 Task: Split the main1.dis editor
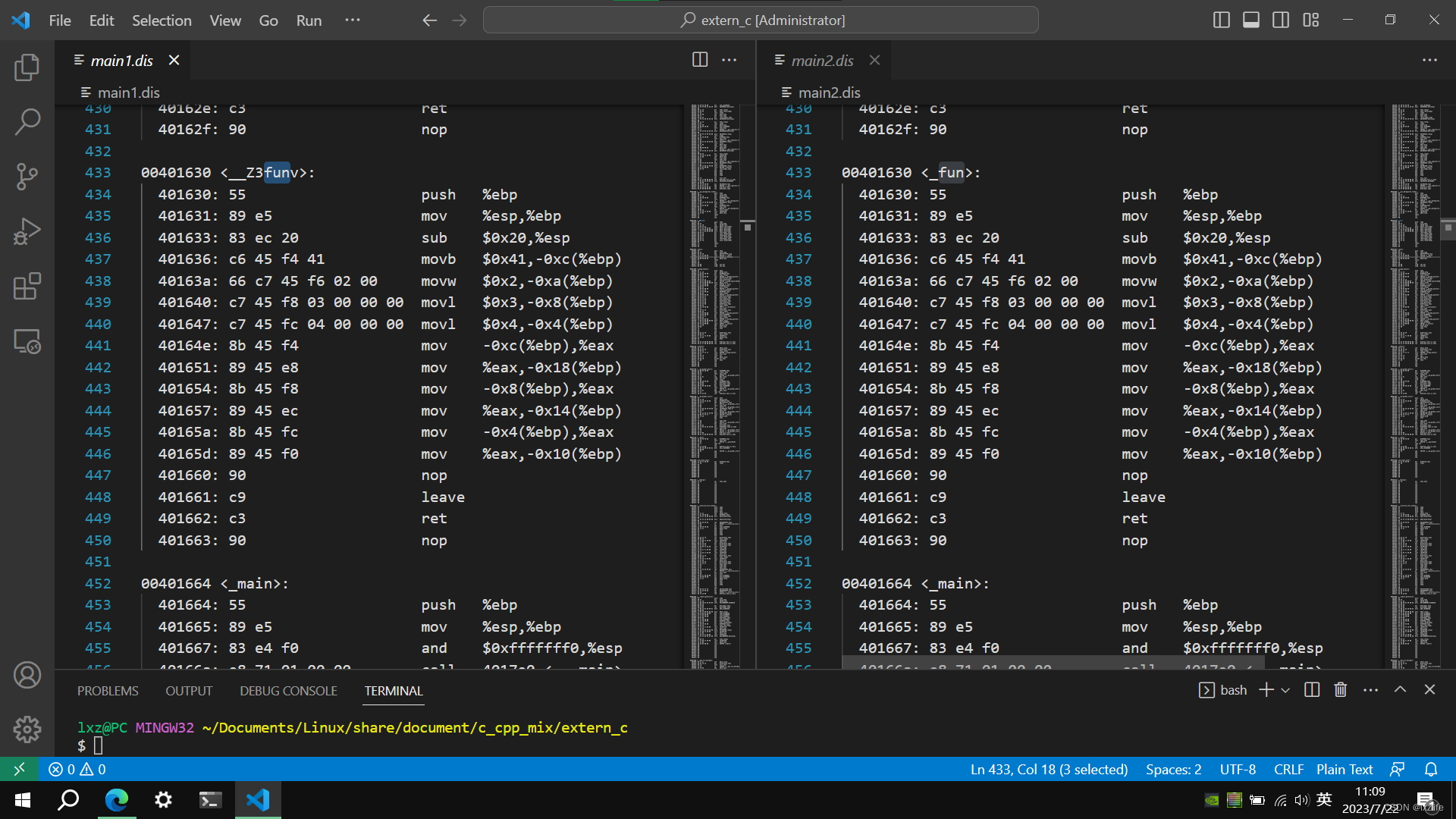click(x=699, y=60)
